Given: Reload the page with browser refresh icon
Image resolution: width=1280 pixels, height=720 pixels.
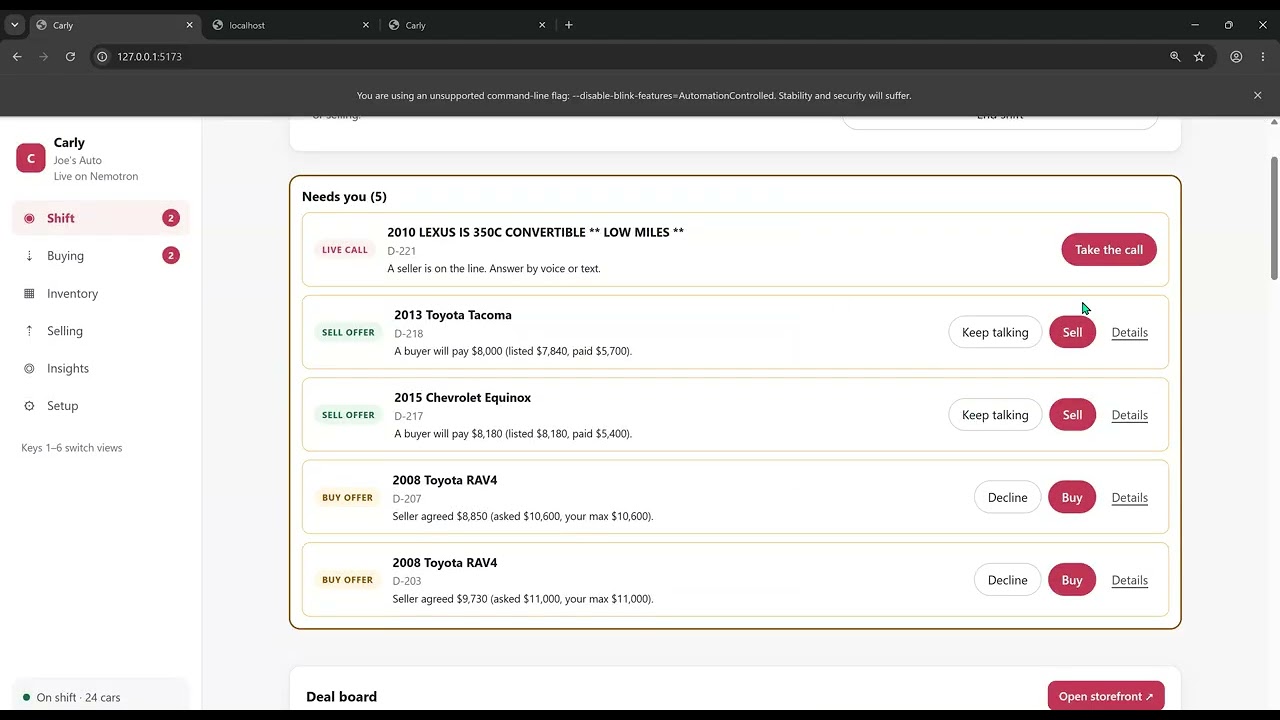Looking at the screenshot, I should coord(70,57).
